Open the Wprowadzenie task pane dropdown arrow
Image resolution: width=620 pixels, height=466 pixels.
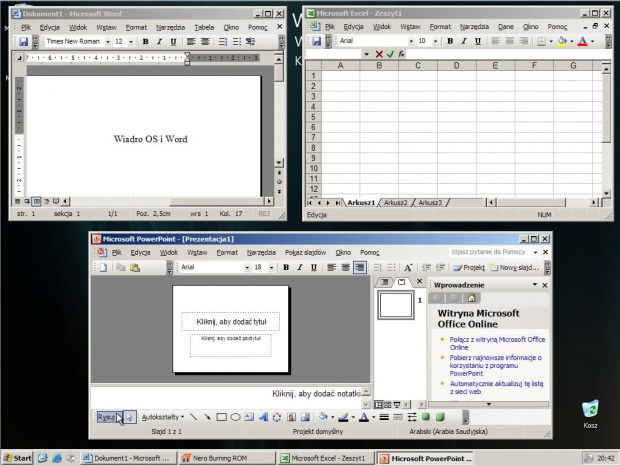[x=535, y=285]
